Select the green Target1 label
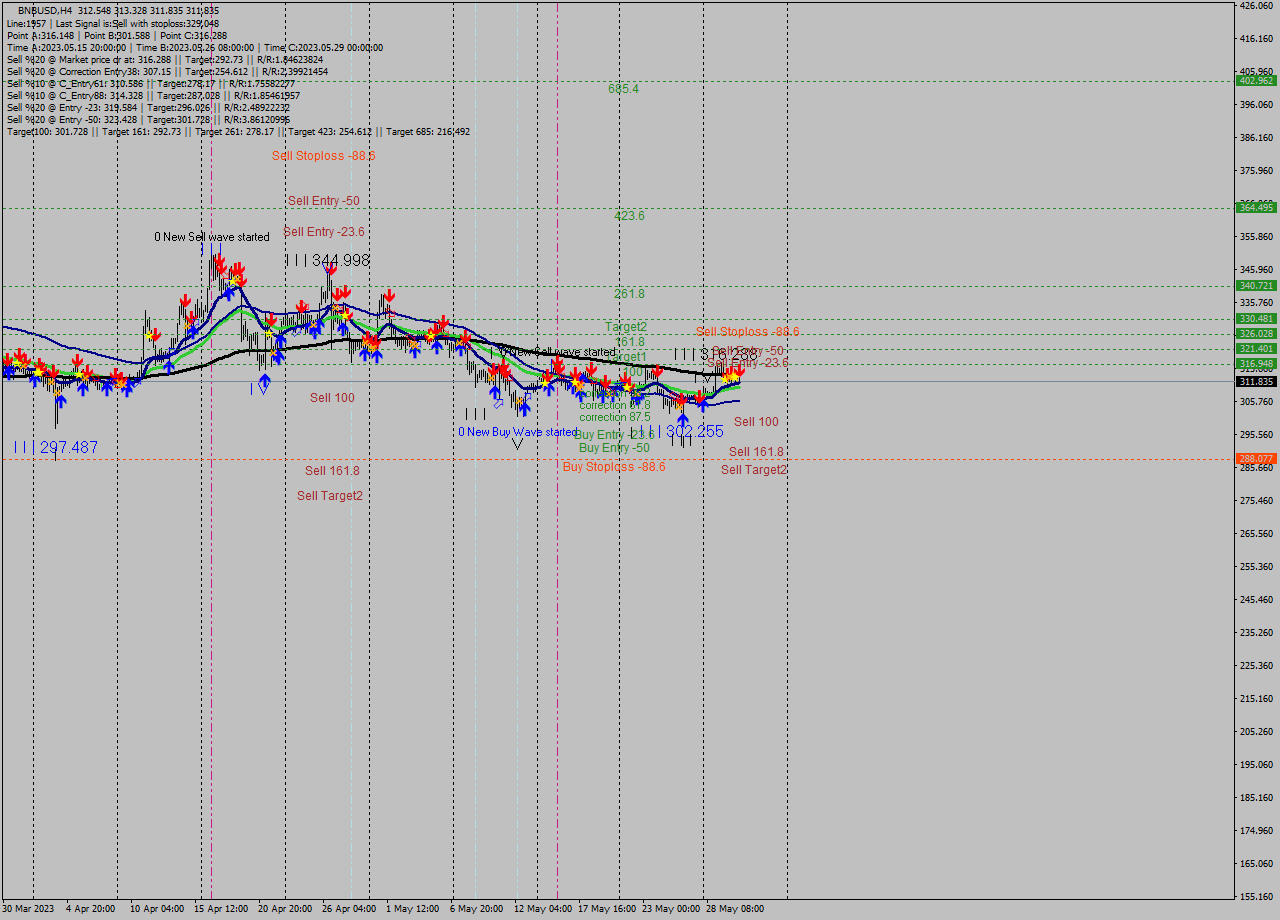Screen dimensions: 1280x920 (x=628, y=357)
